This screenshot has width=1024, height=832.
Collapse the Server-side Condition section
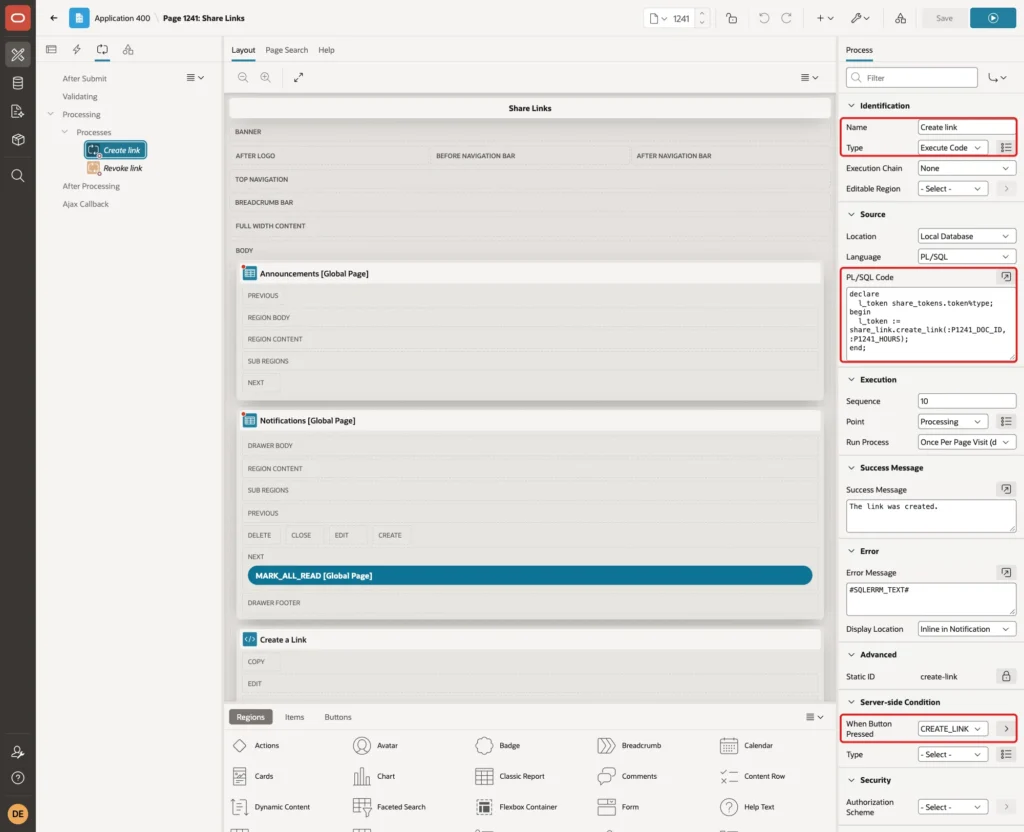pos(851,702)
